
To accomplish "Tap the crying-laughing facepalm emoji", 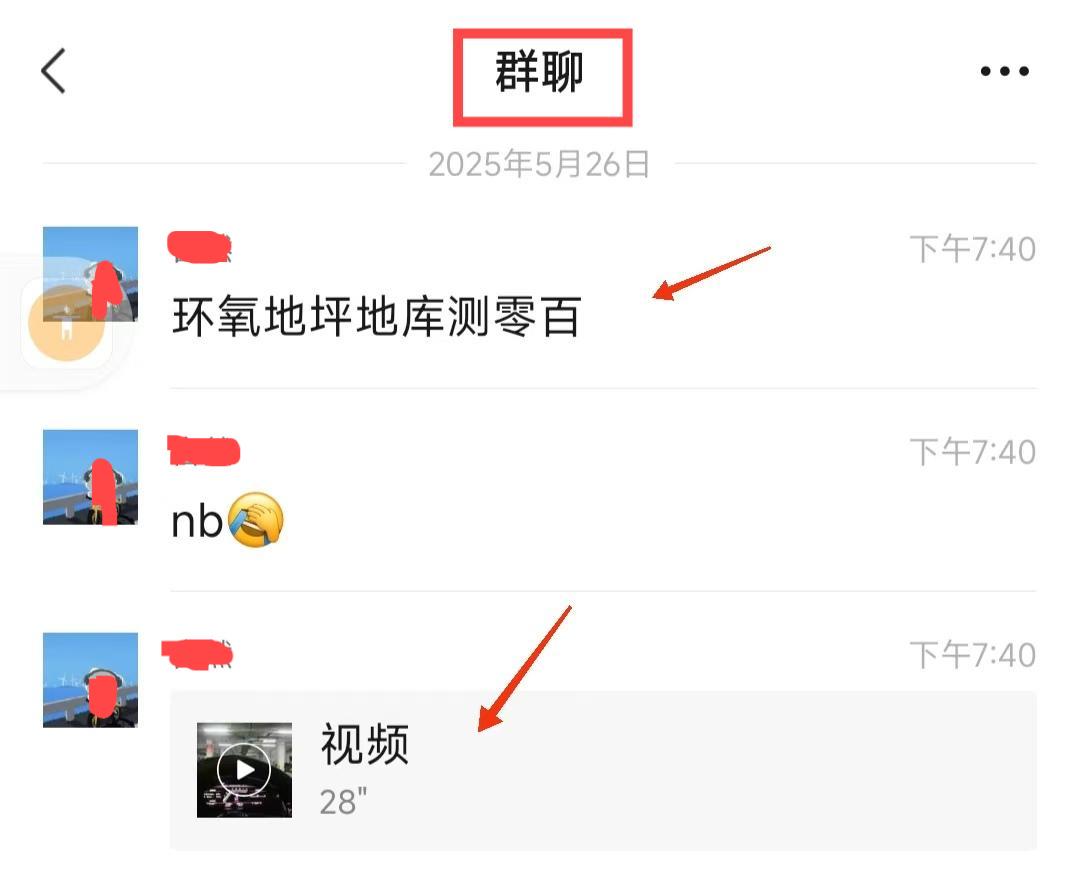I will tap(256, 520).
